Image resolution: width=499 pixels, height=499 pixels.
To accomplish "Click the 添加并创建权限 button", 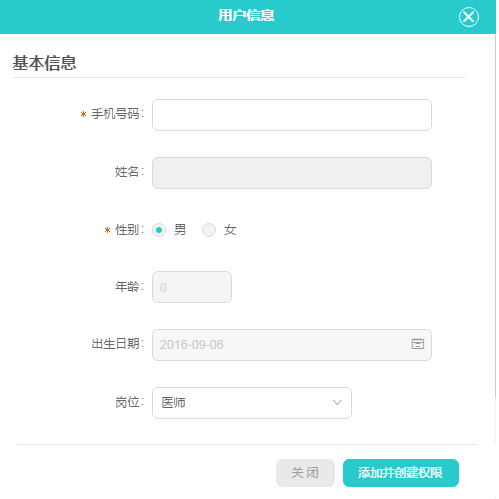I will coord(401,473).
